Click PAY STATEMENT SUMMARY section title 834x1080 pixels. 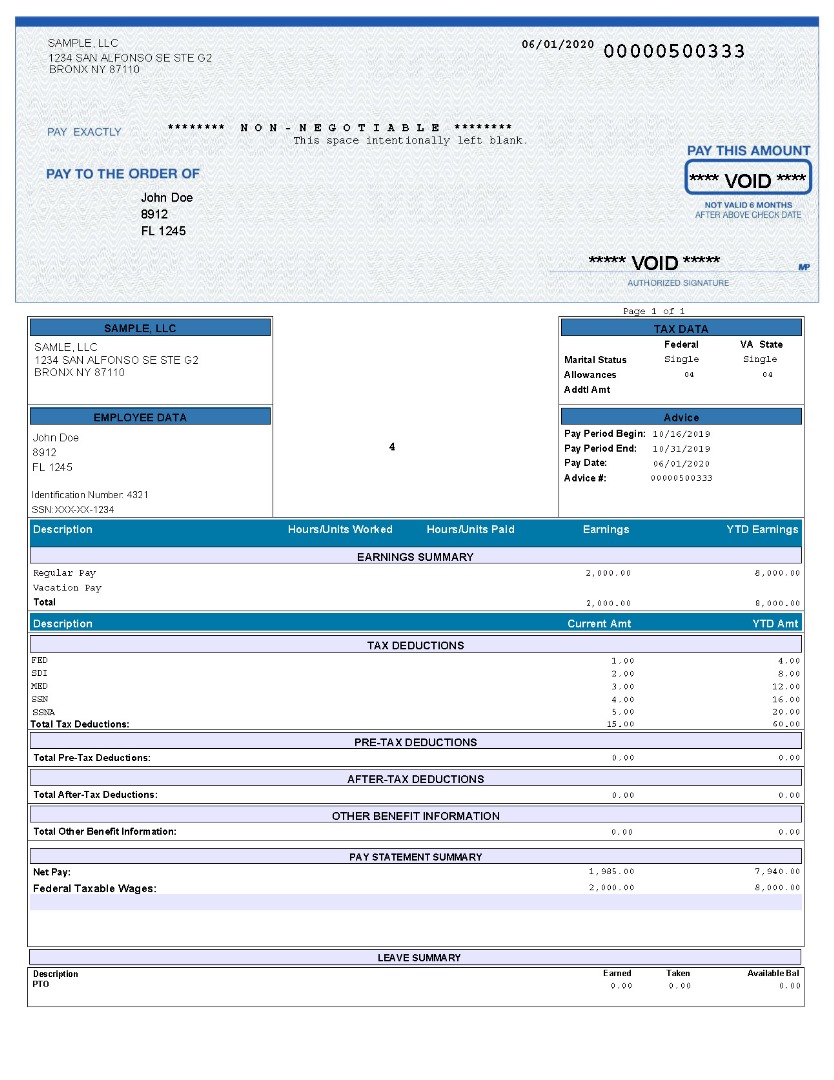(x=415, y=857)
